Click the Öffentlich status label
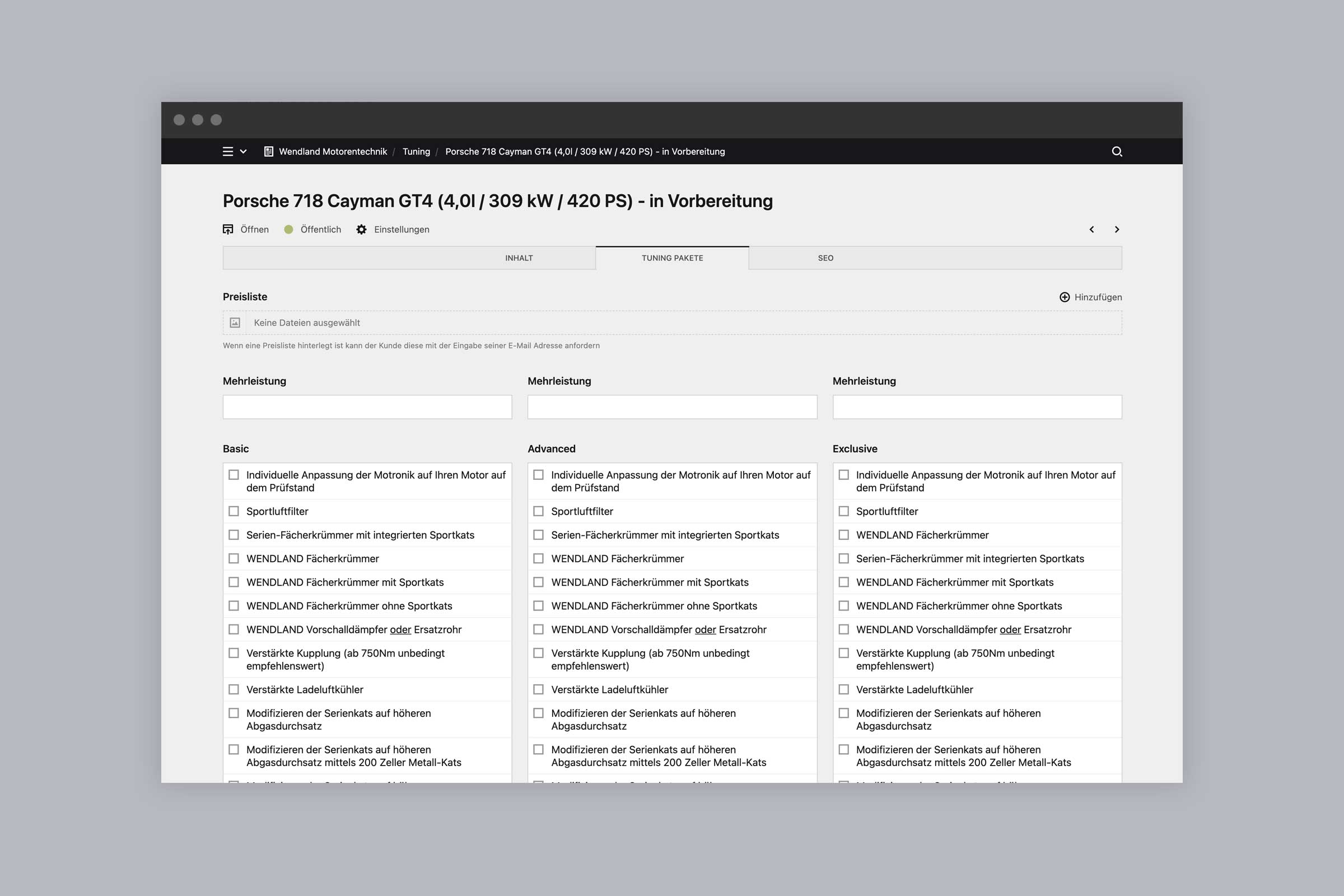 [x=320, y=229]
